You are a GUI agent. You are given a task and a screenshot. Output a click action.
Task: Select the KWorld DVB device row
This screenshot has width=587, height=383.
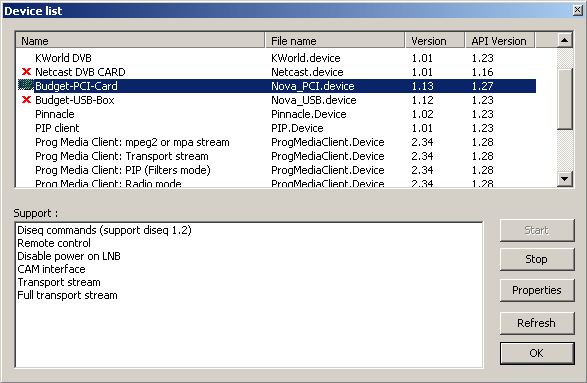click(x=277, y=58)
